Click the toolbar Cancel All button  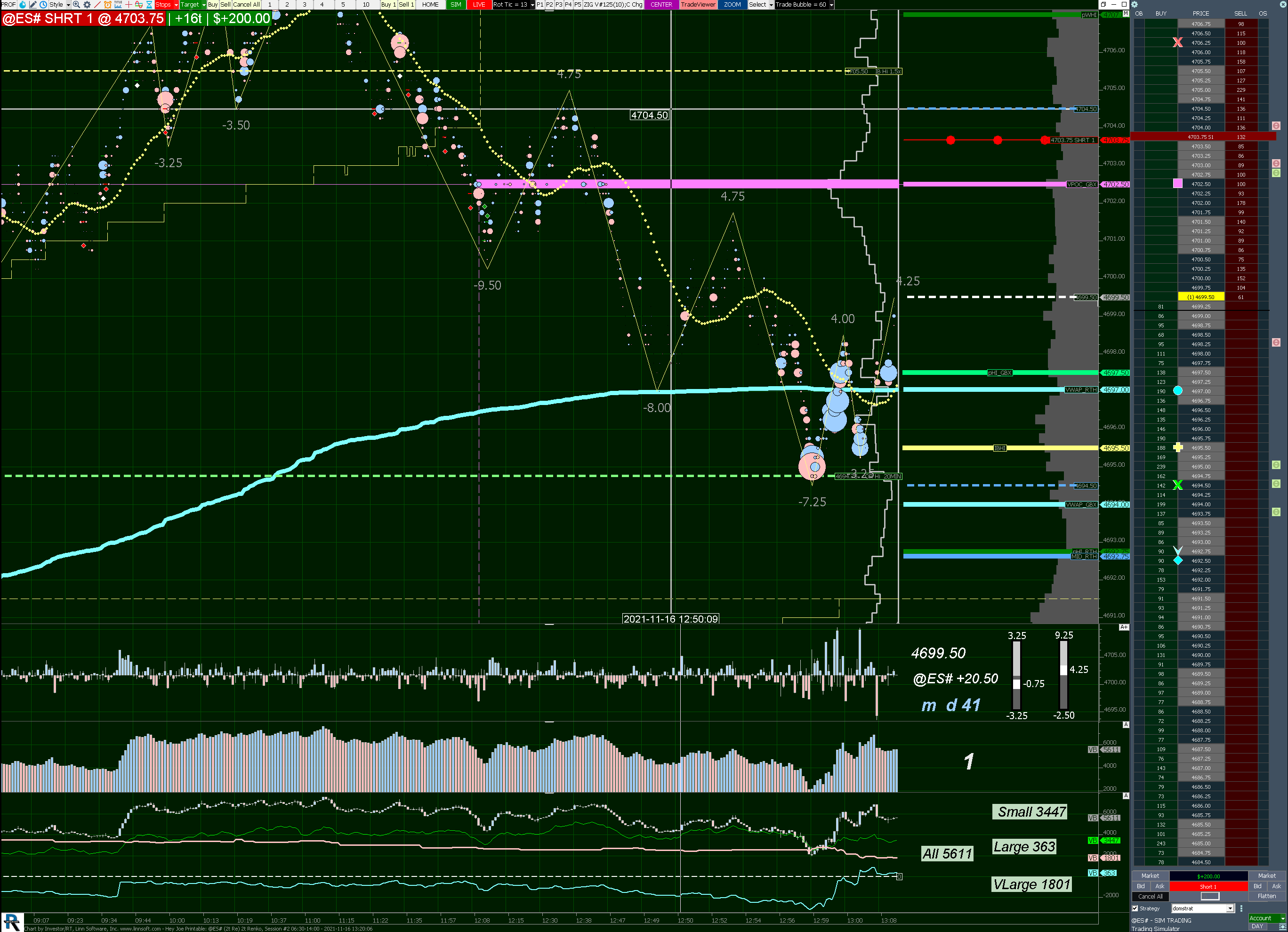point(247,5)
